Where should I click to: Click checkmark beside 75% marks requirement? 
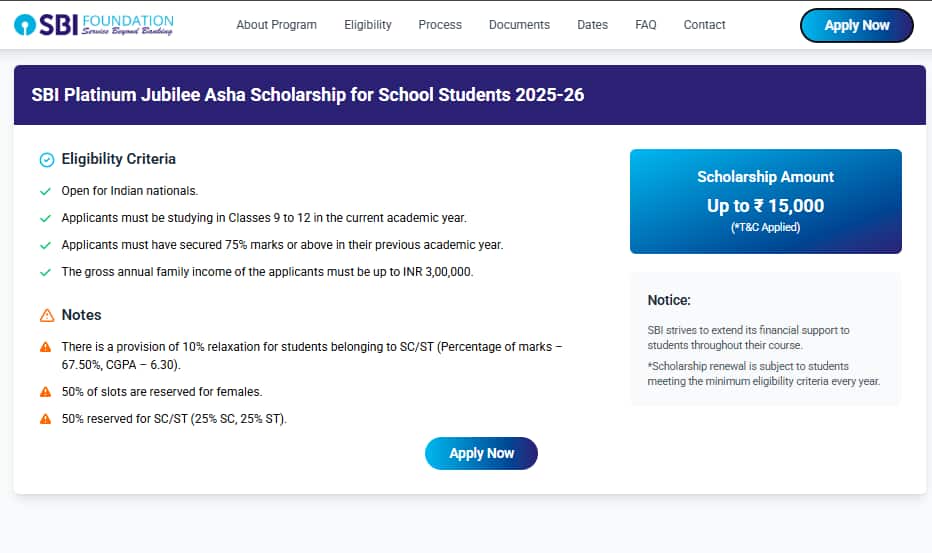click(45, 245)
